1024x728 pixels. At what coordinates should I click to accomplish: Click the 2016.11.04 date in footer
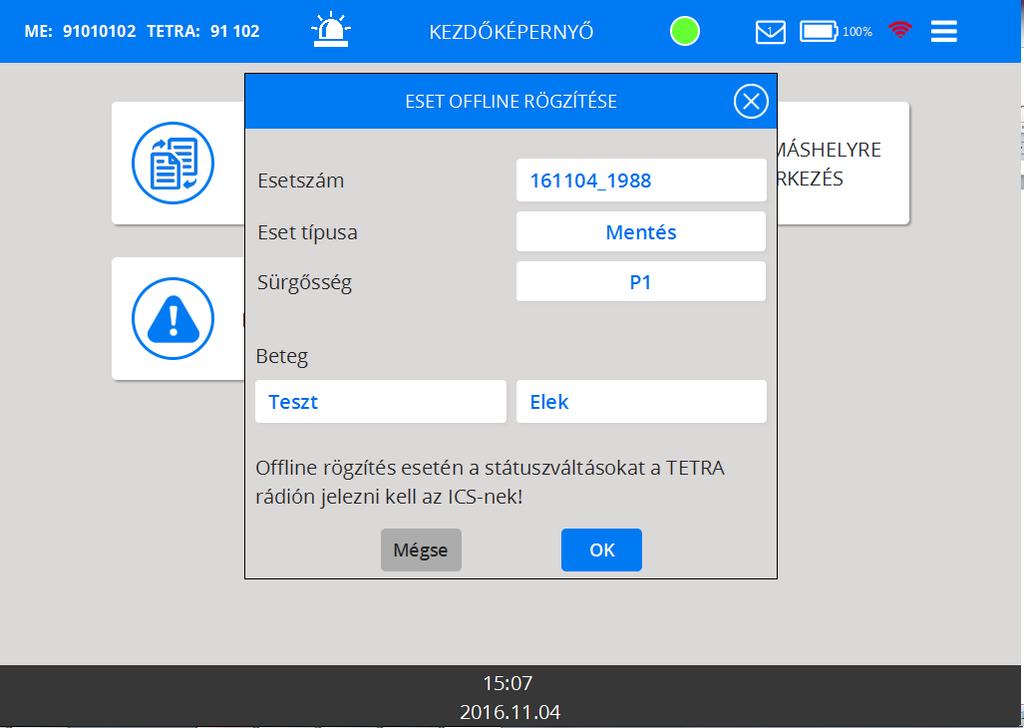(x=510, y=712)
